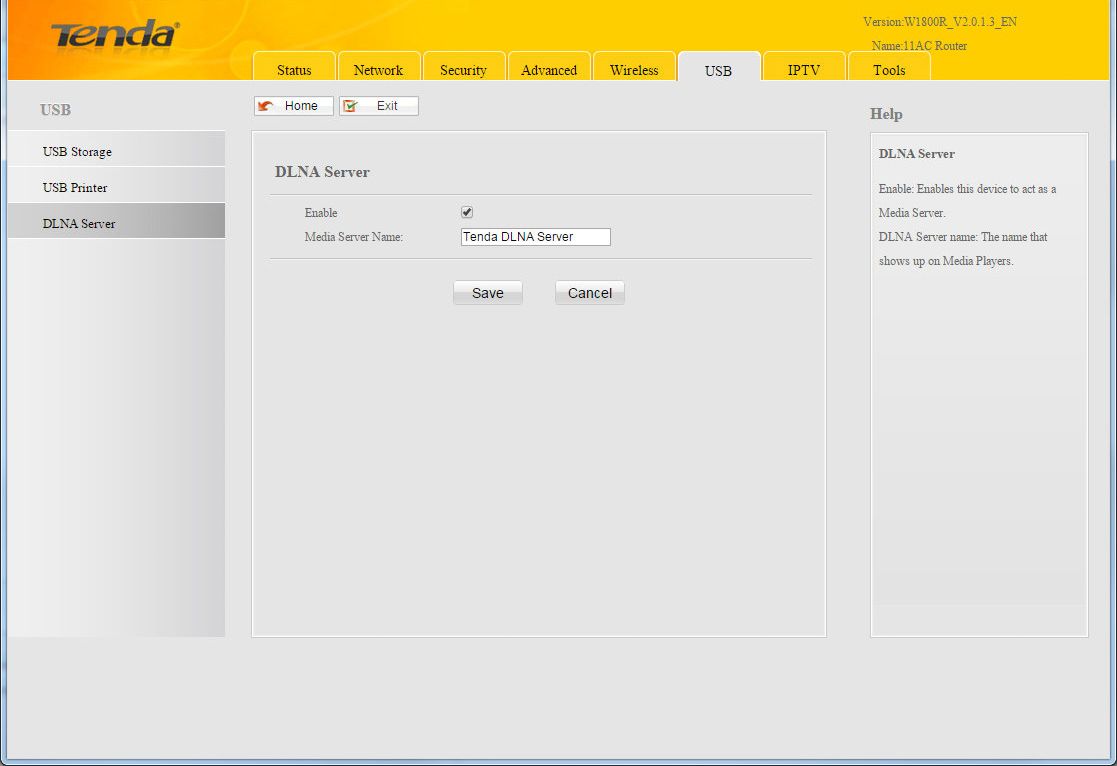Screen dimensions: 1117x766
Task: Click the firmware version text
Action: pos(940,22)
